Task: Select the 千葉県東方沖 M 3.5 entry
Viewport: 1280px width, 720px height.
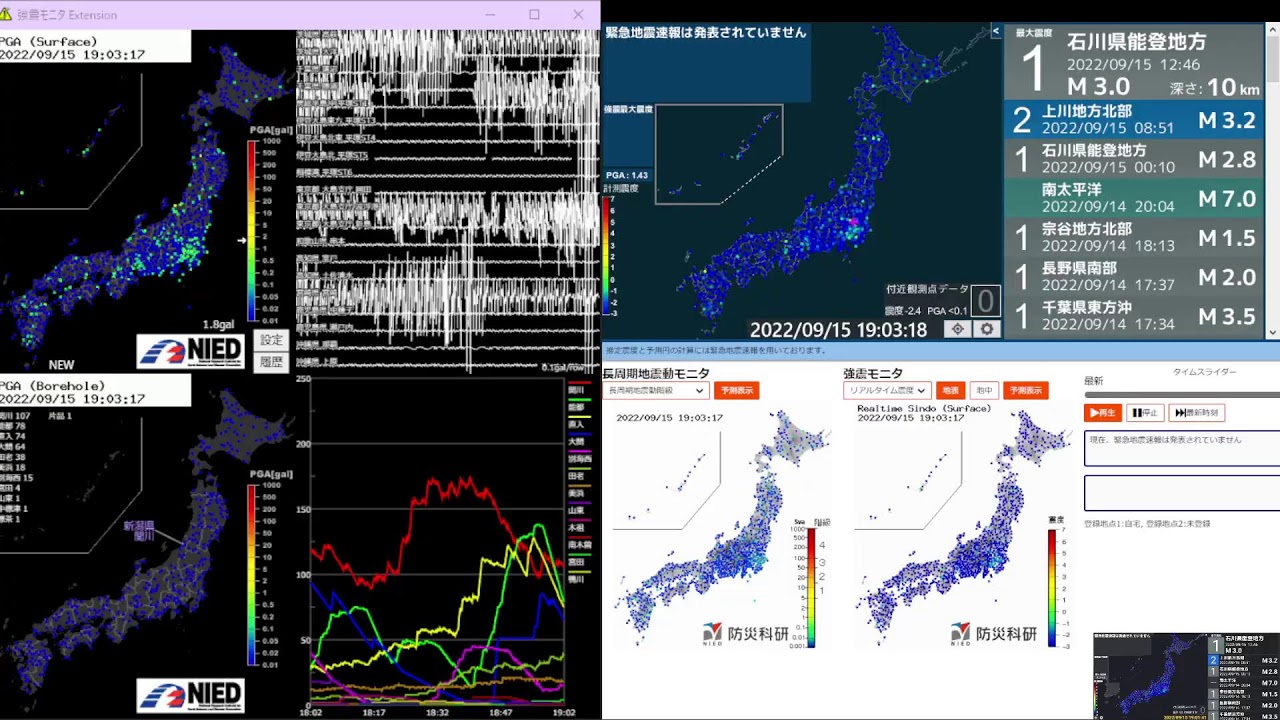Action: pos(1134,315)
